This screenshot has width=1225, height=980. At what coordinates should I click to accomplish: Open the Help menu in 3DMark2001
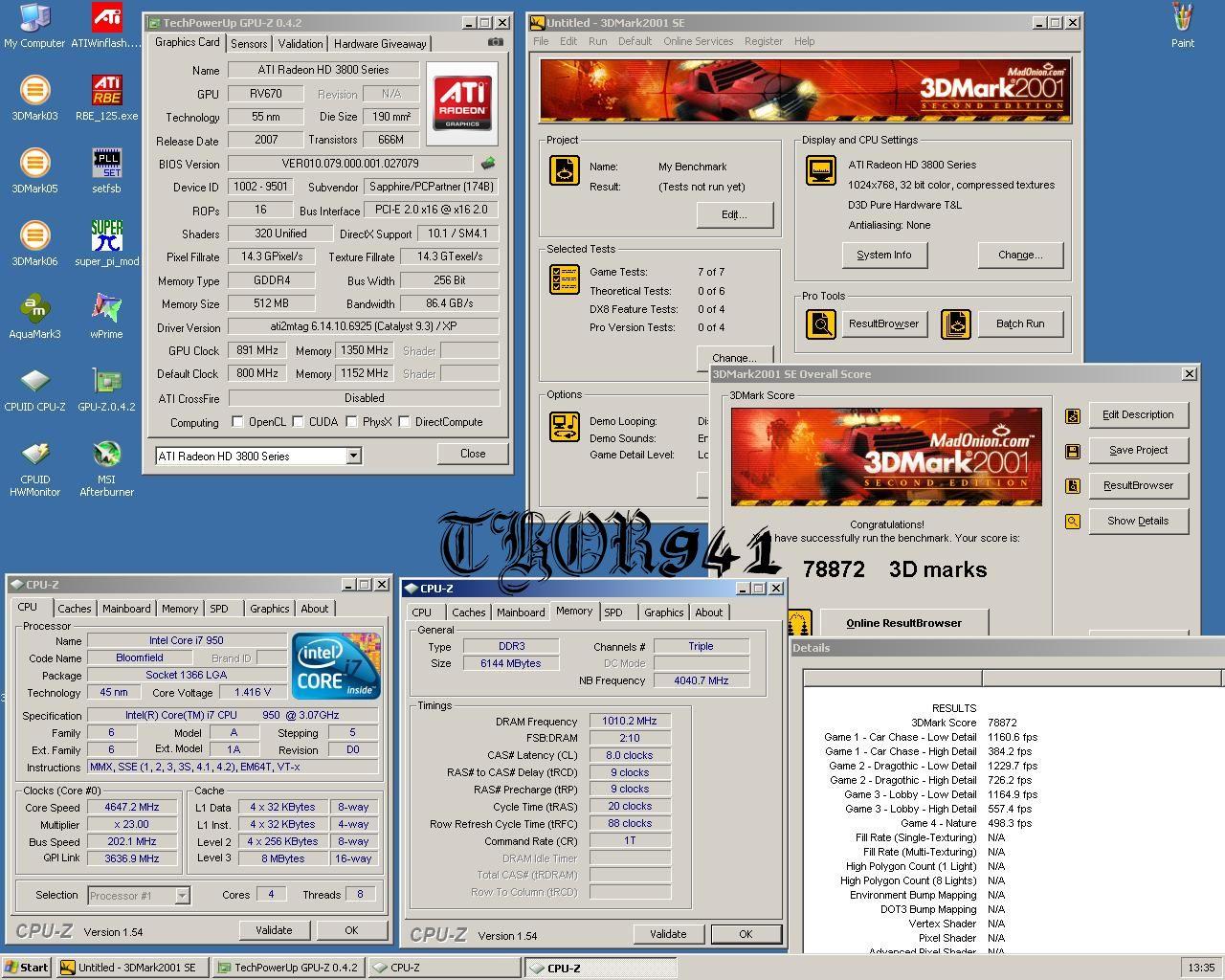805,41
